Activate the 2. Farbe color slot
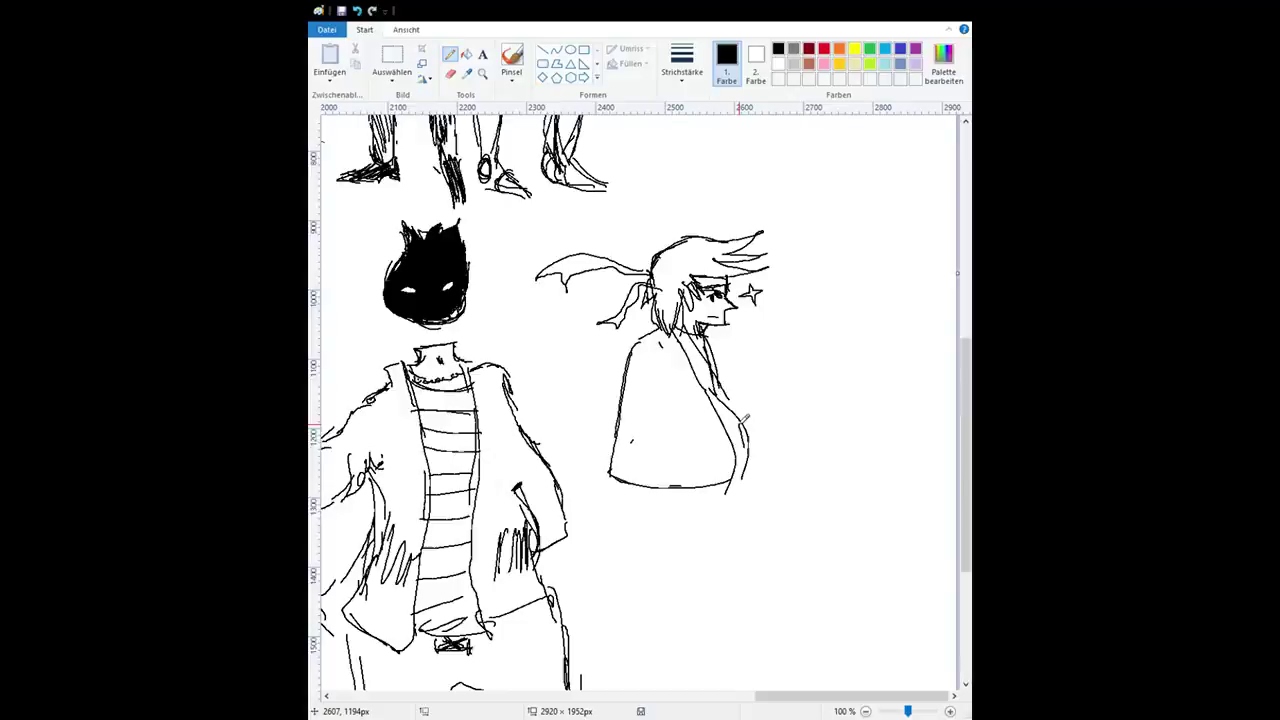This screenshot has width=1280, height=720. click(756, 63)
